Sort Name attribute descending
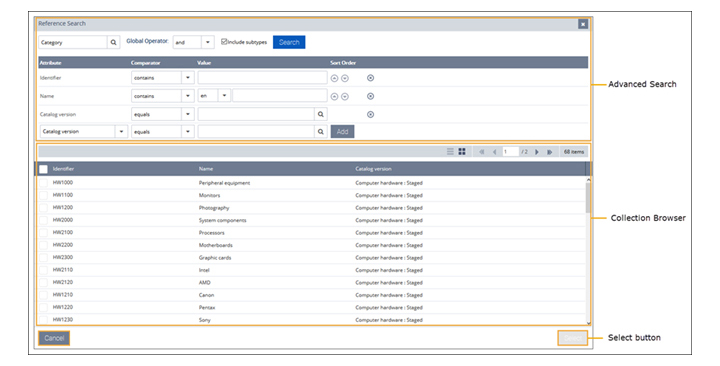 point(345,96)
